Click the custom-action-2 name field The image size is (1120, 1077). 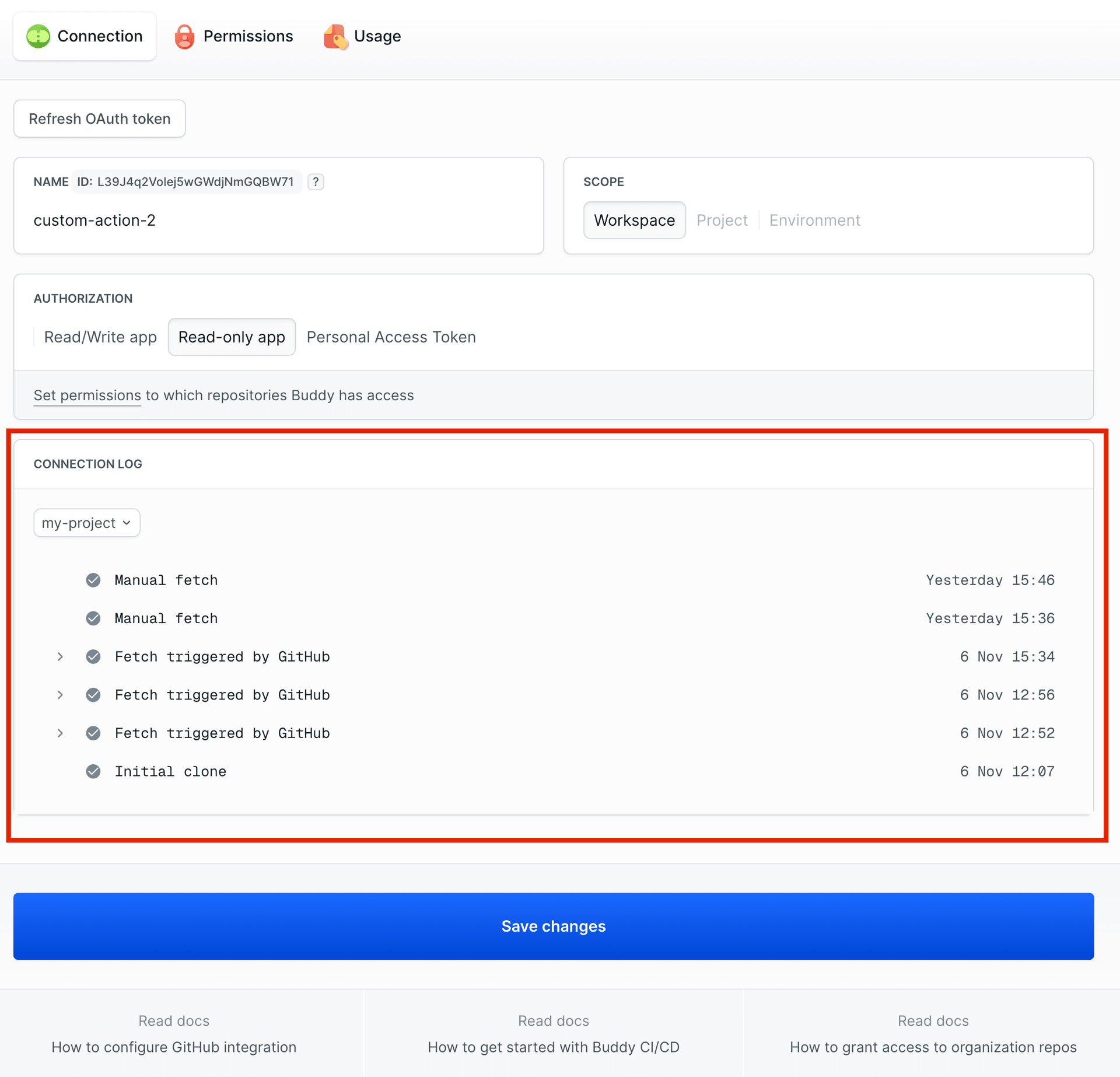(94, 221)
